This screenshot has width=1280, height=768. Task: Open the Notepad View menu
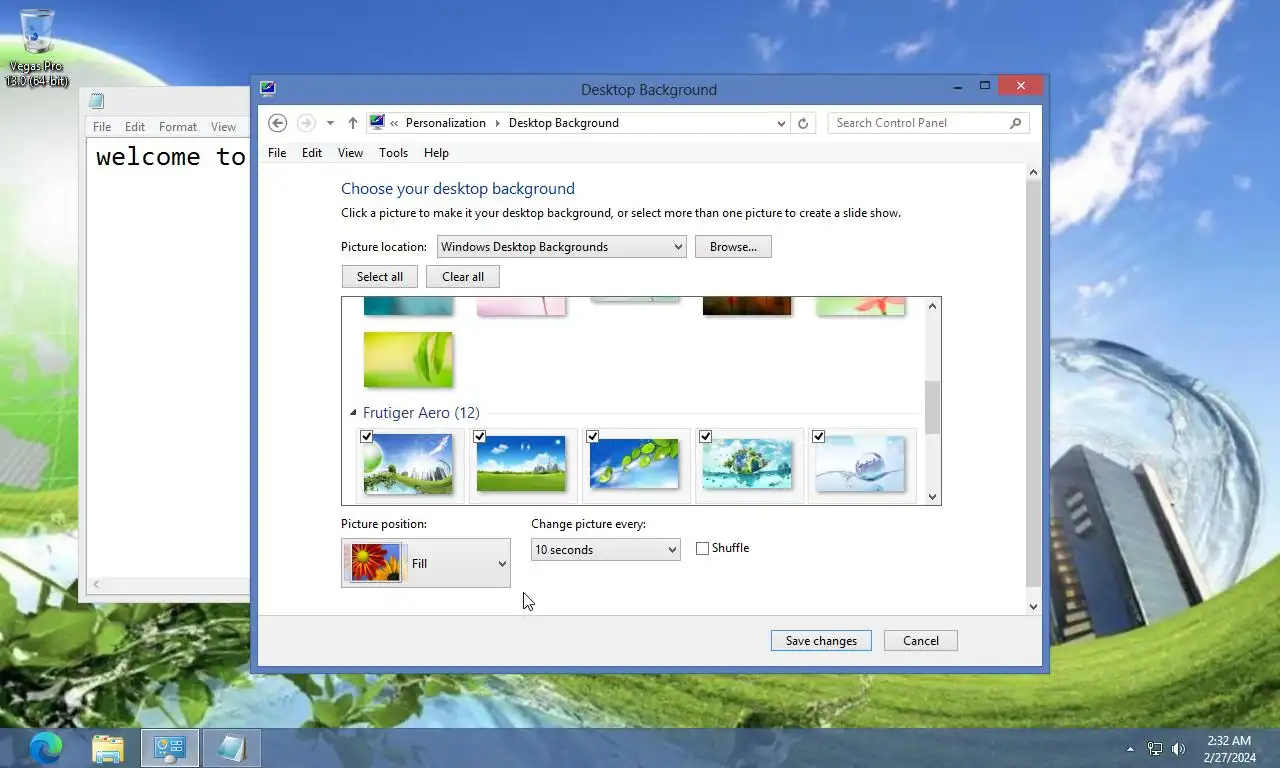click(x=223, y=127)
